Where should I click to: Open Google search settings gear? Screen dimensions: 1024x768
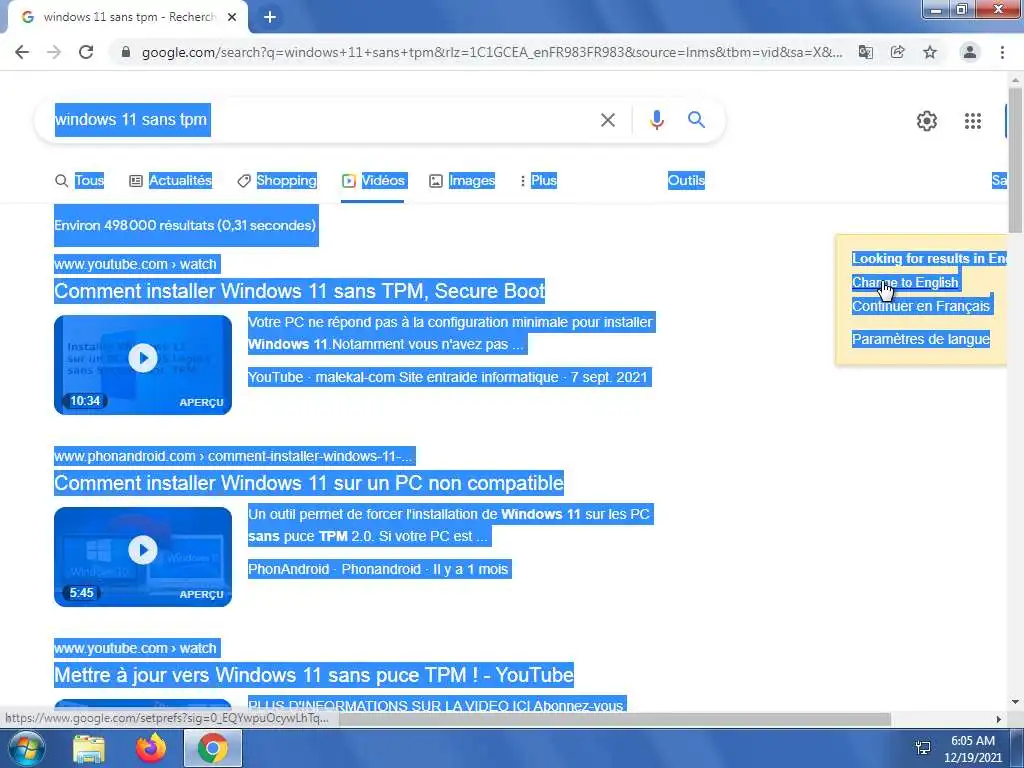[927, 121]
